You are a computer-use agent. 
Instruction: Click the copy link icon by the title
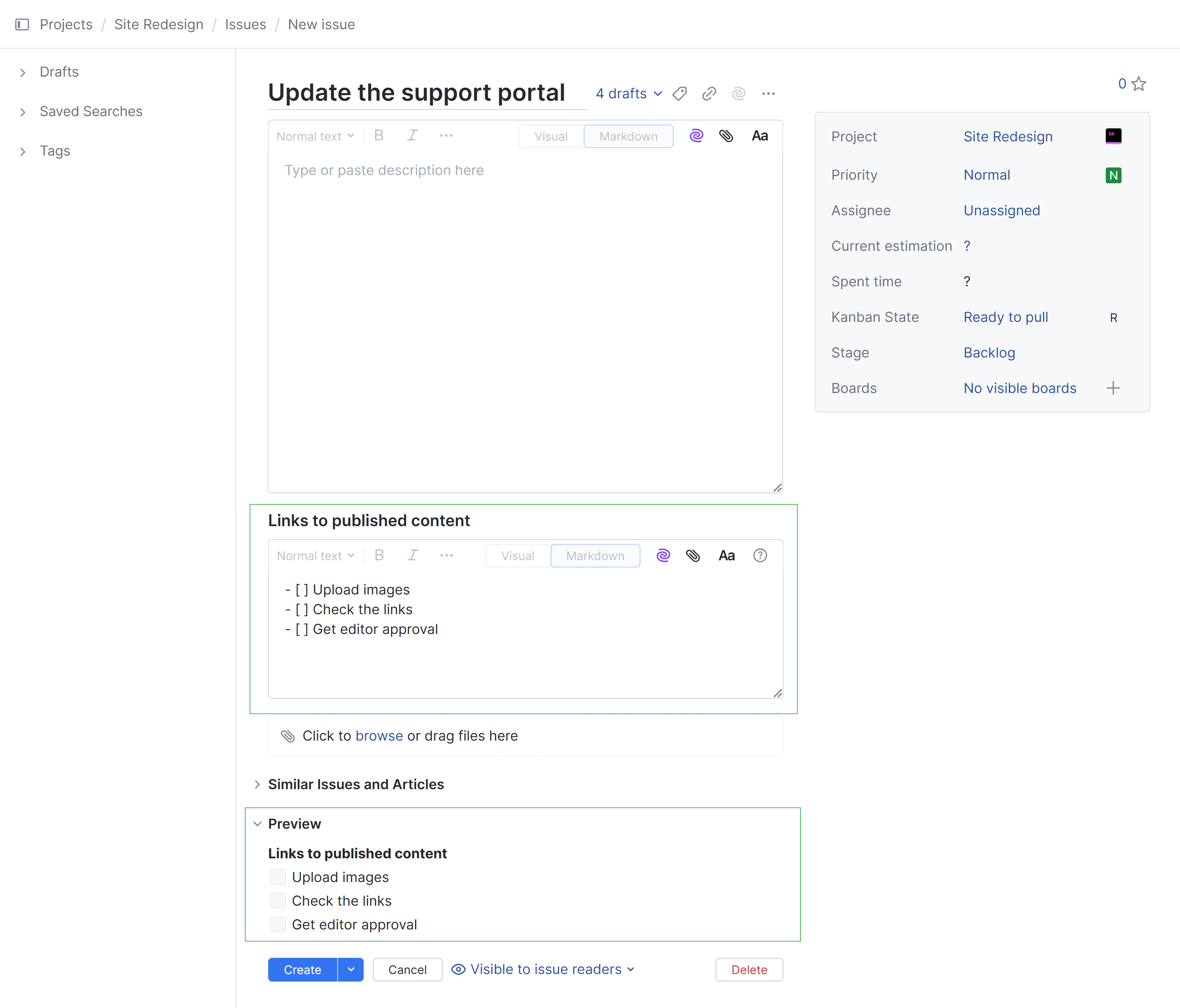709,94
